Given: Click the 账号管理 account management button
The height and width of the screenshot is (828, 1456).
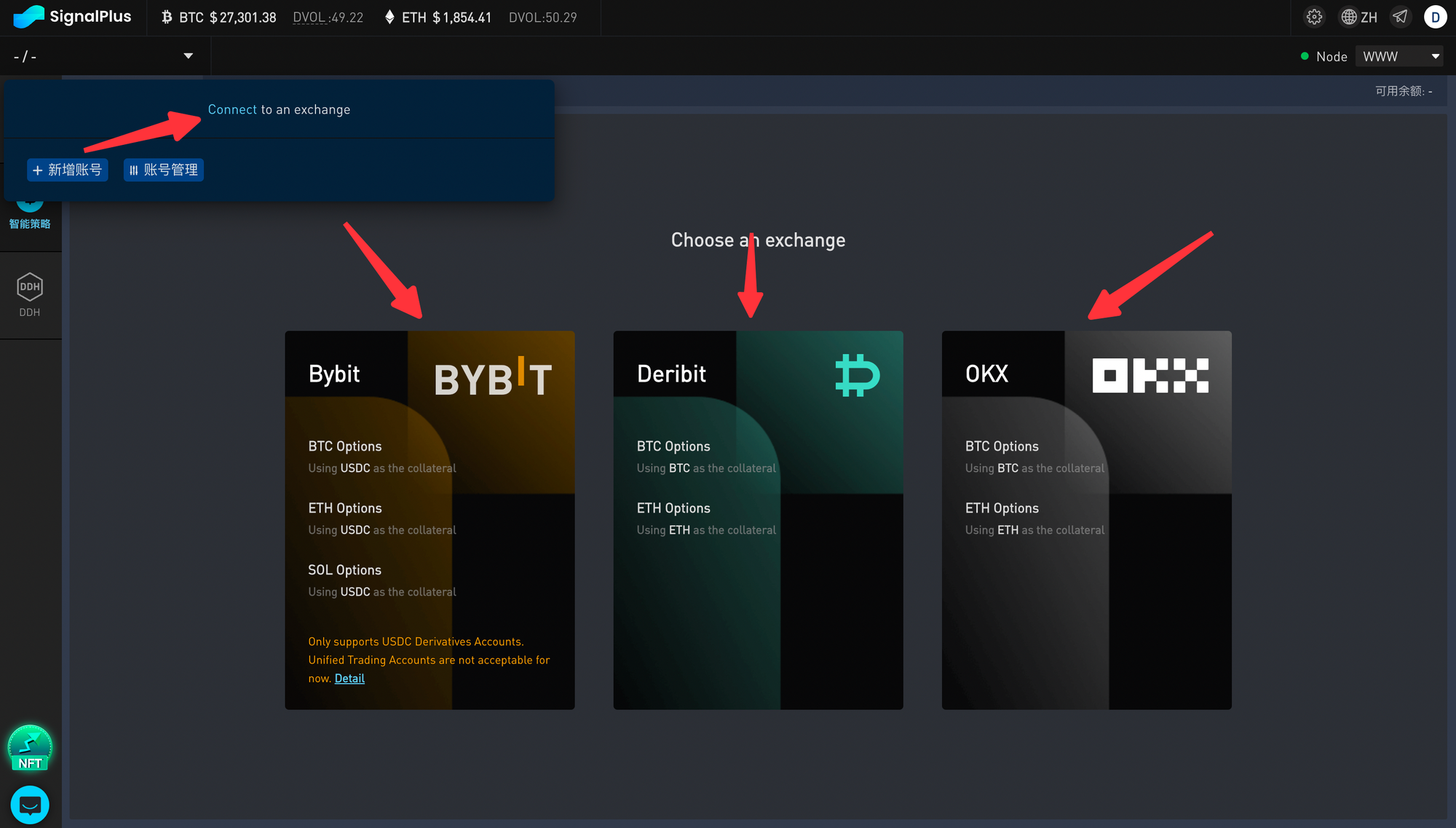Looking at the screenshot, I should (x=163, y=170).
